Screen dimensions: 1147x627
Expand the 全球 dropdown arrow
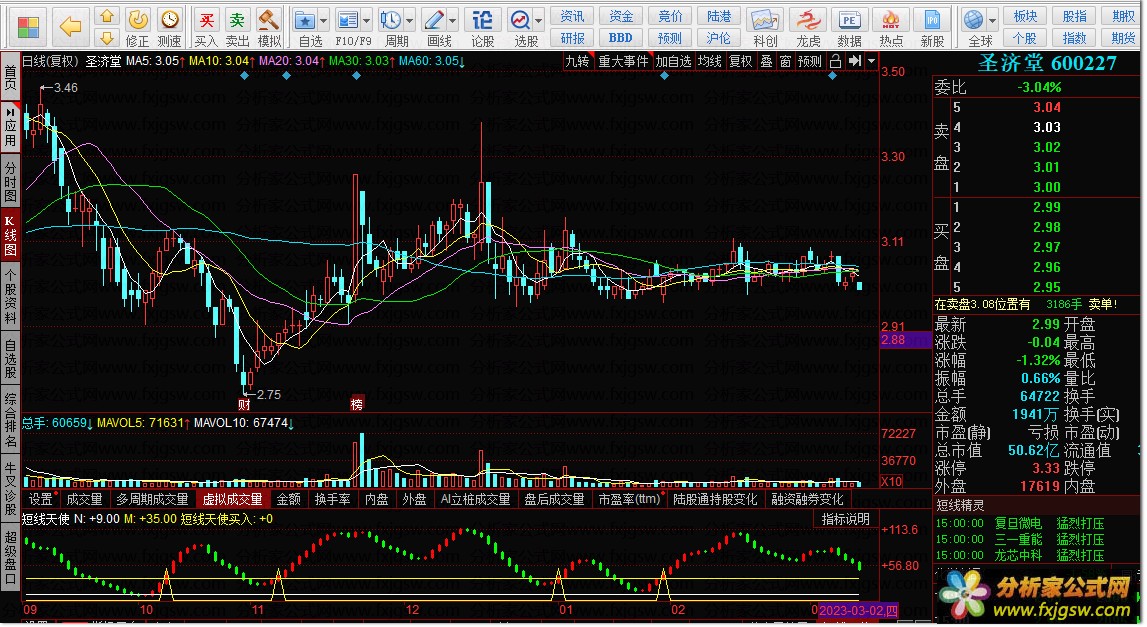[993, 20]
